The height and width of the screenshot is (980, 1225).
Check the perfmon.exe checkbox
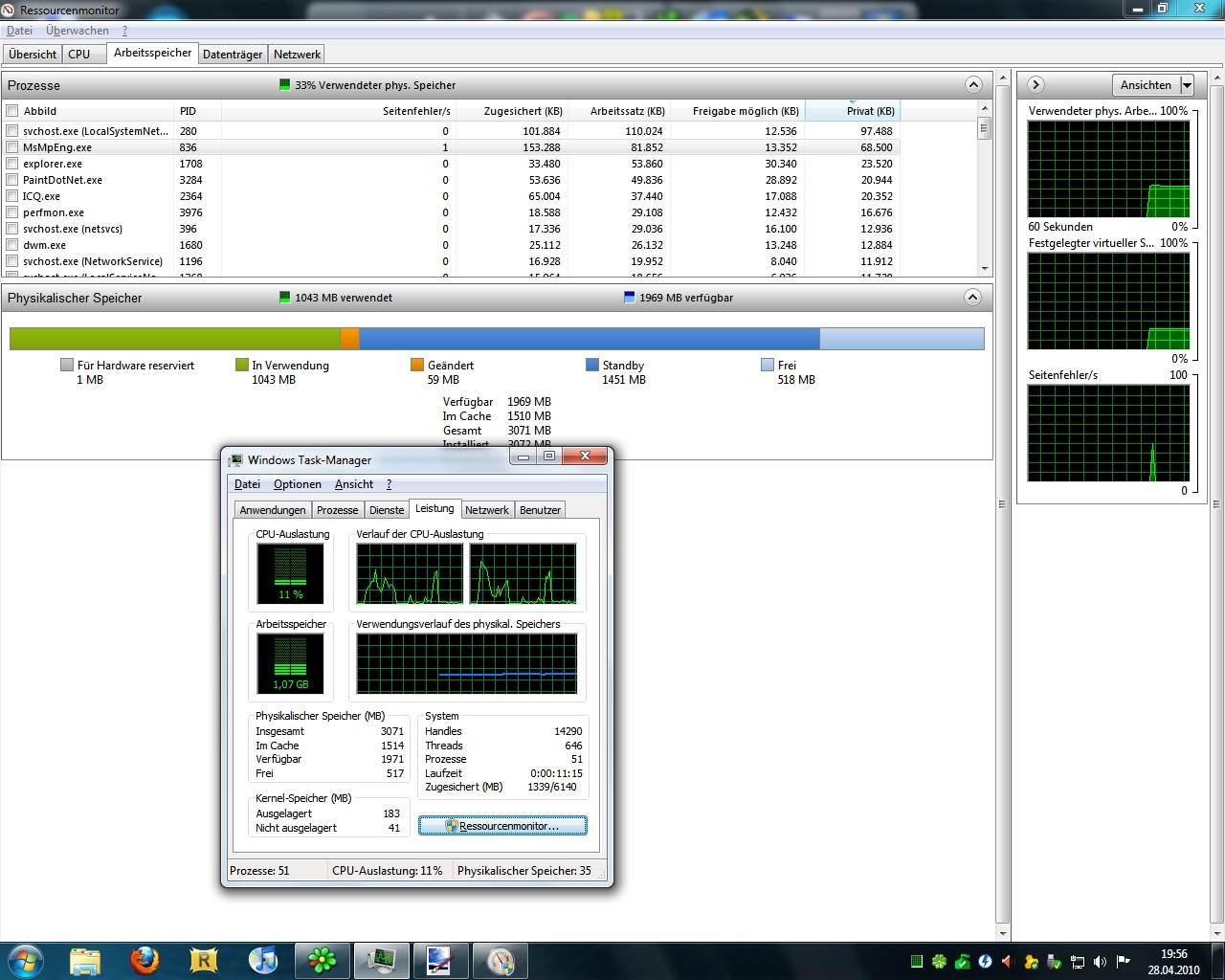pyautogui.click(x=12, y=212)
